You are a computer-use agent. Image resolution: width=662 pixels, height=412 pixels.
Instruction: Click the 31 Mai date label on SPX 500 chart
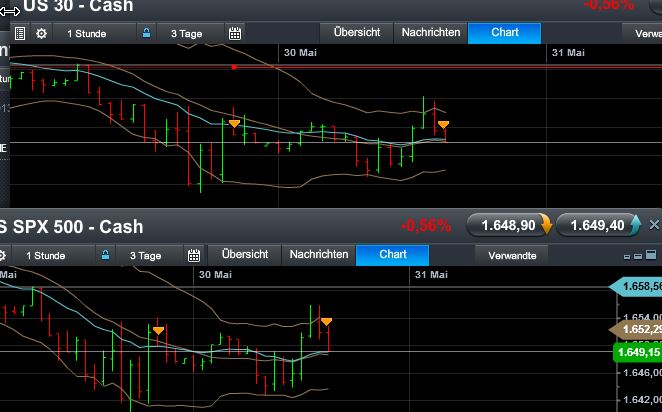[x=431, y=275]
